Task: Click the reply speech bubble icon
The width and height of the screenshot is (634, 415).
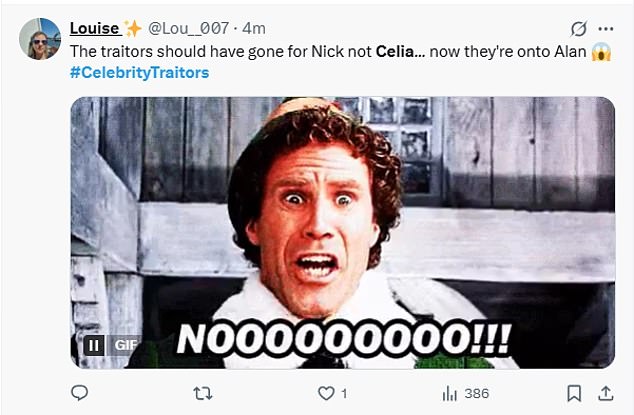Action: (x=80, y=393)
